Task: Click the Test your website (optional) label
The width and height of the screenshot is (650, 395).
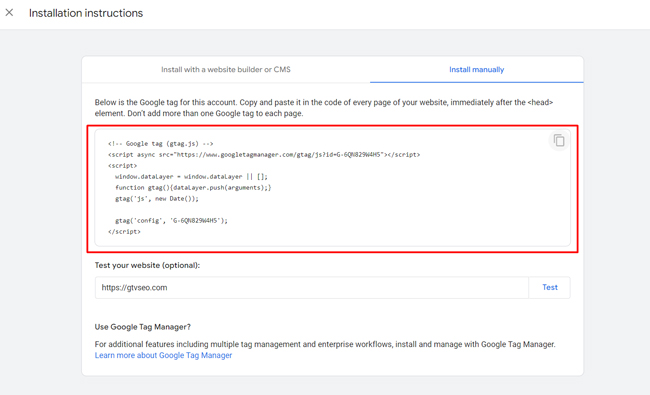Action: (147, 265)
